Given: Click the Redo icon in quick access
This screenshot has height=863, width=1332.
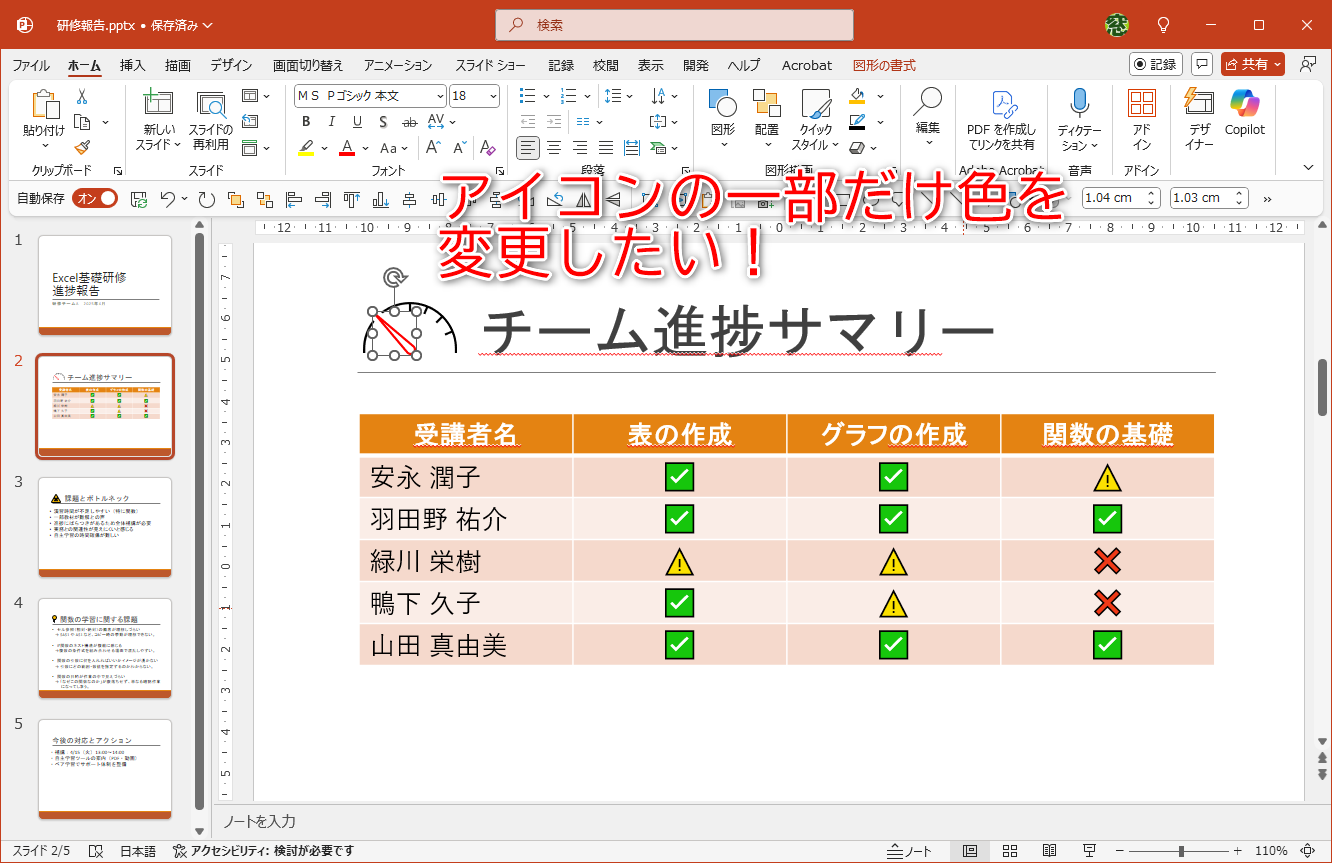Looking at the screenshot, I should point(206,199).
